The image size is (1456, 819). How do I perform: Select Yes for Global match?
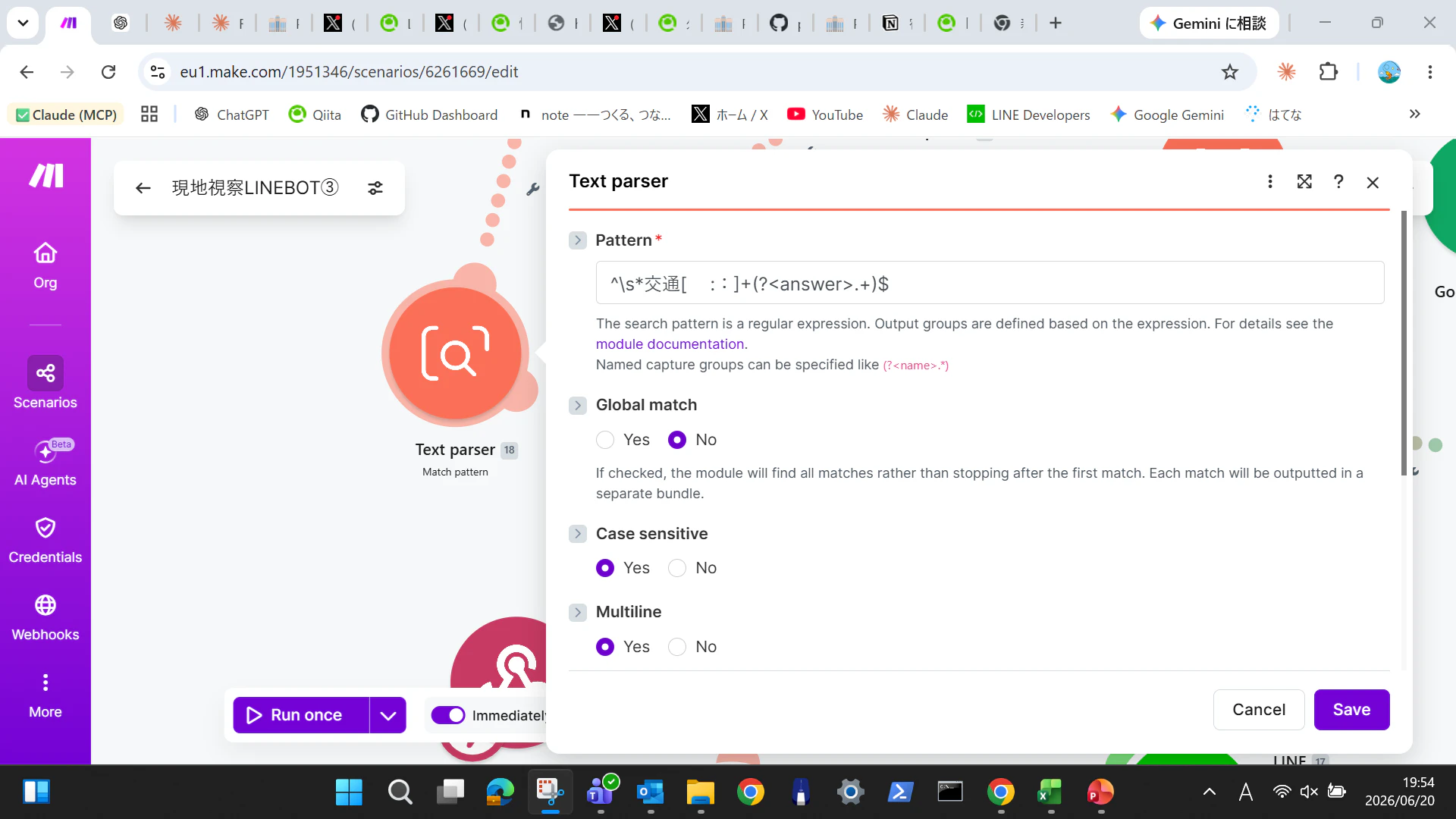tap(605, 440)
